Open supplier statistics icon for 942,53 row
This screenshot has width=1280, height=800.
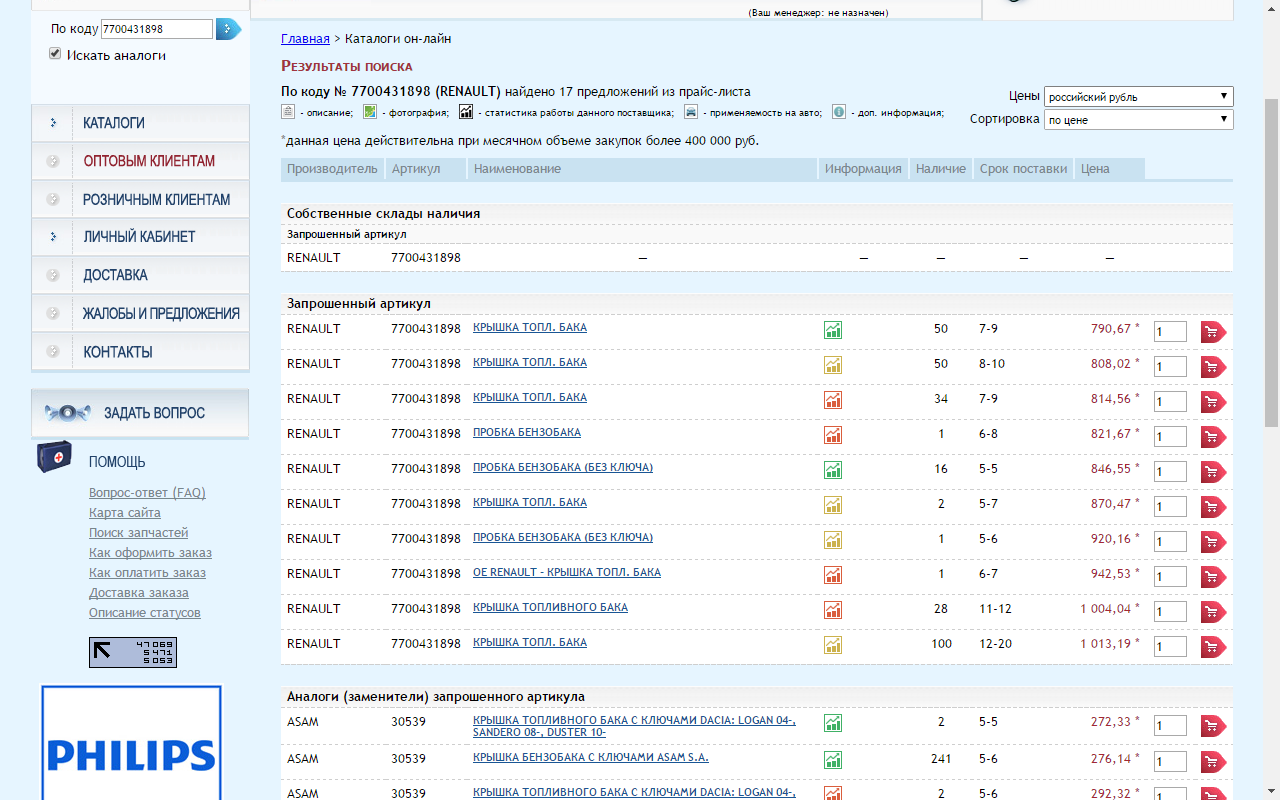tap(832, 575)
